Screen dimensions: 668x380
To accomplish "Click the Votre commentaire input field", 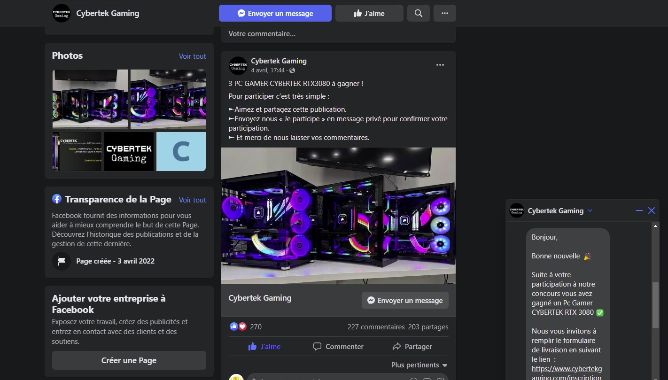I will [338, 34].
